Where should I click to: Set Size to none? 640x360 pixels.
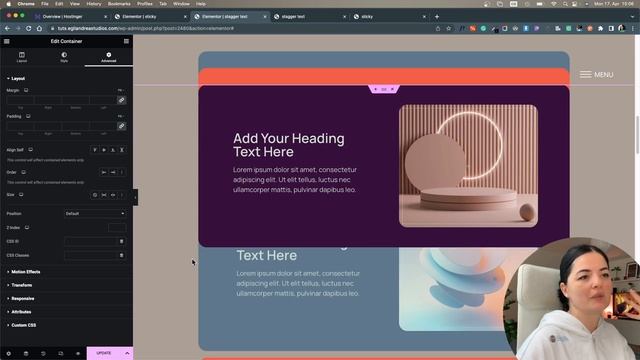coord(95,195)
